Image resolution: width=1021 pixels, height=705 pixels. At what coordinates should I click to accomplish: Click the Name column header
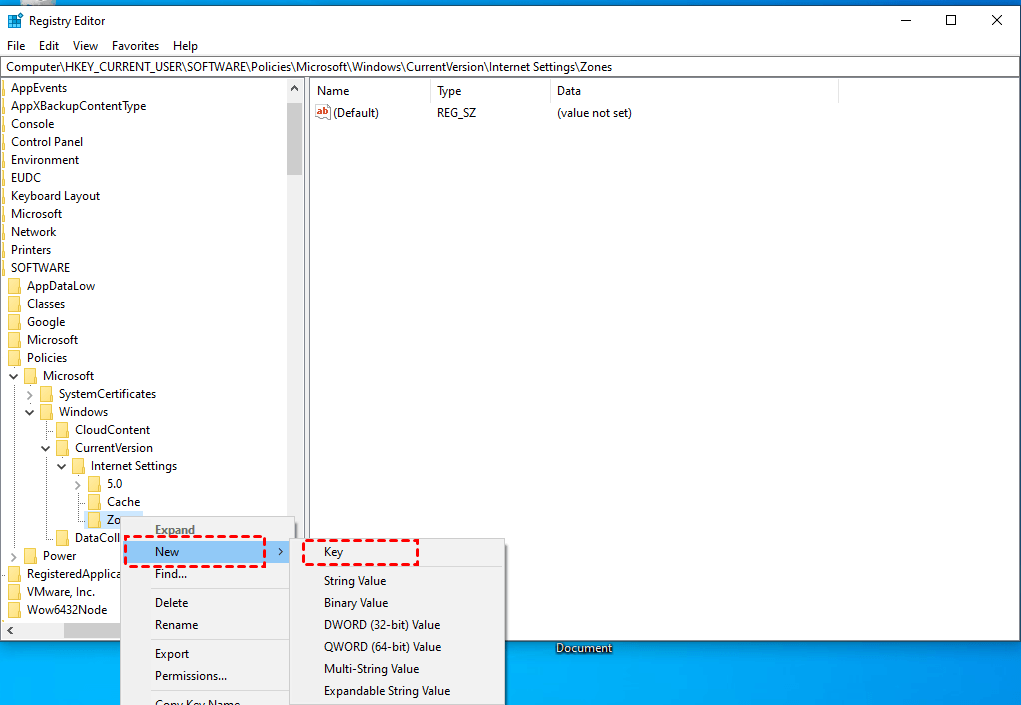pyautogui.click(x=370, y=91)
